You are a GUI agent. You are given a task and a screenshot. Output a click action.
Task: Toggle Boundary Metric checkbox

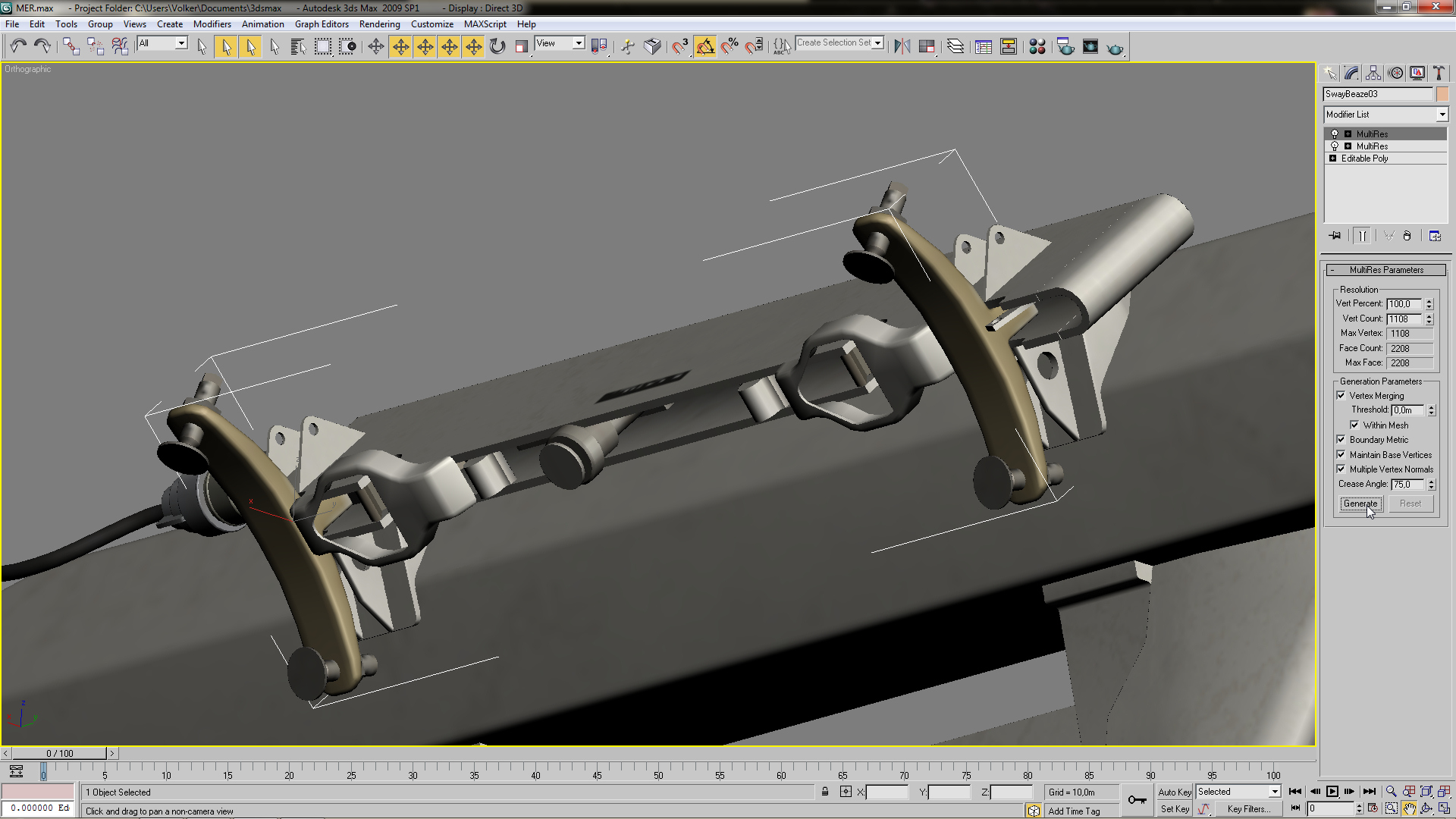[x=1341, y=440]
